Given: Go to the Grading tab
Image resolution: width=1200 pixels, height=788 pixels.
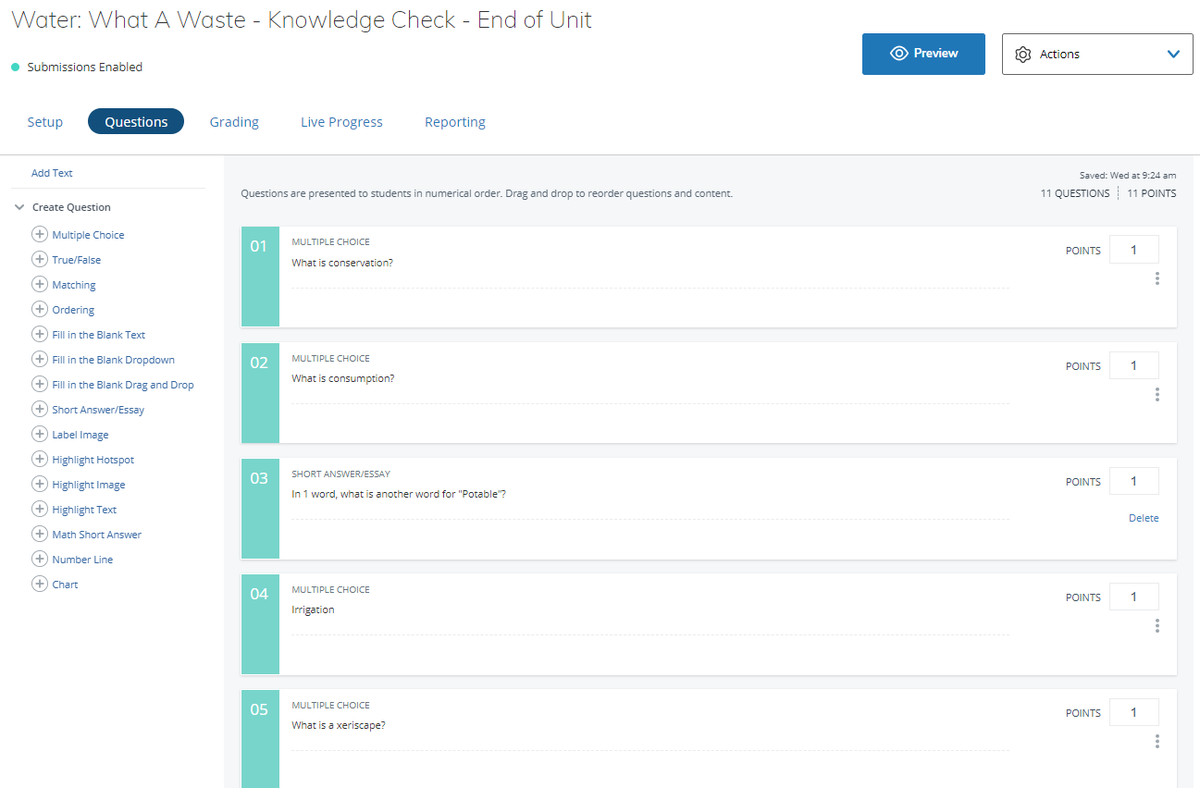Looking at the screenshot, I should tap(234, 122).
